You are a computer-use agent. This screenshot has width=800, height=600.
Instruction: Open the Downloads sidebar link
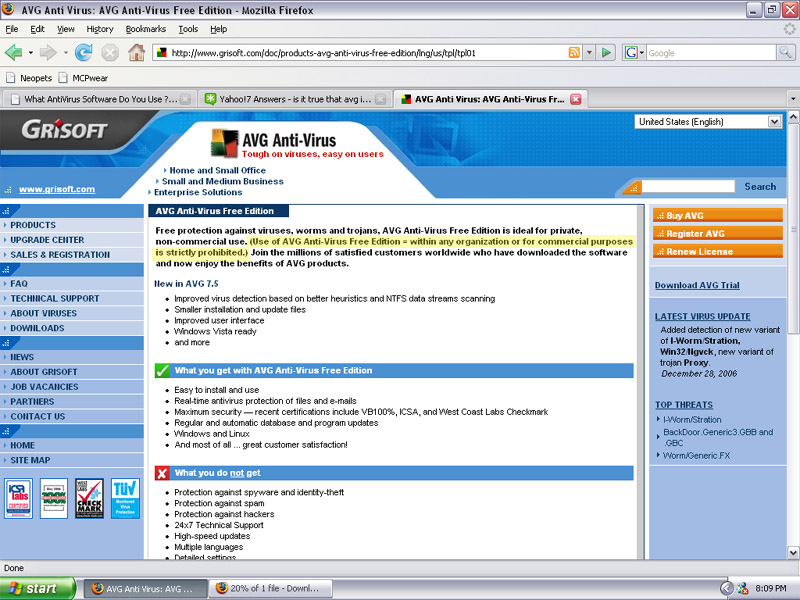(72, 328)
